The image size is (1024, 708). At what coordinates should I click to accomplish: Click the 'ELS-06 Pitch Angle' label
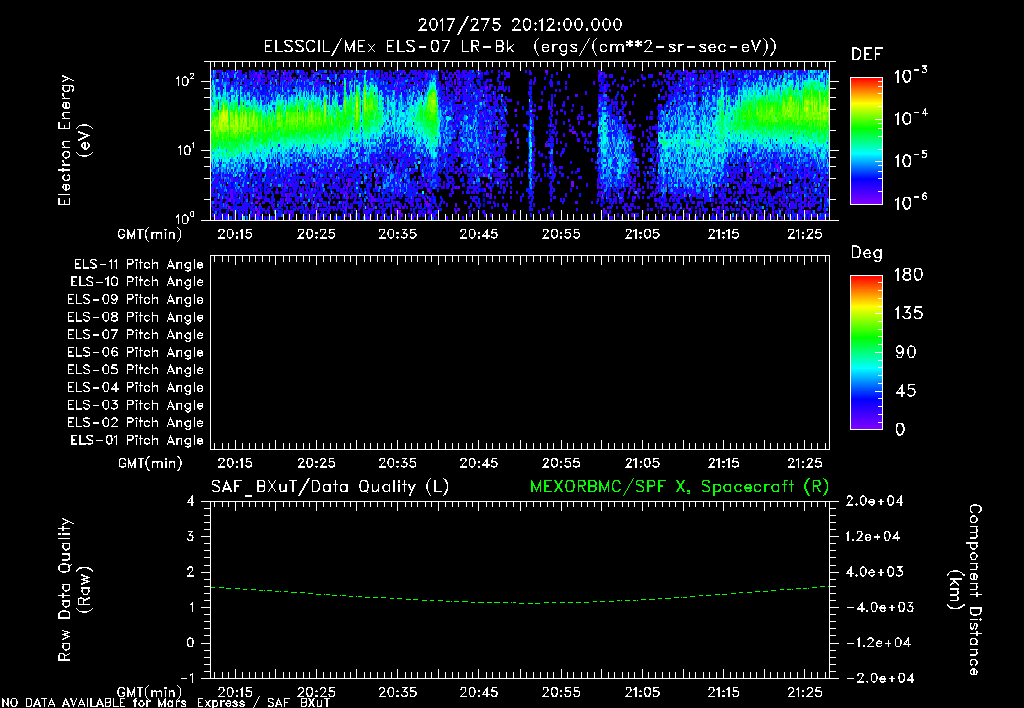pyautogui.click(x=135, y=353)
